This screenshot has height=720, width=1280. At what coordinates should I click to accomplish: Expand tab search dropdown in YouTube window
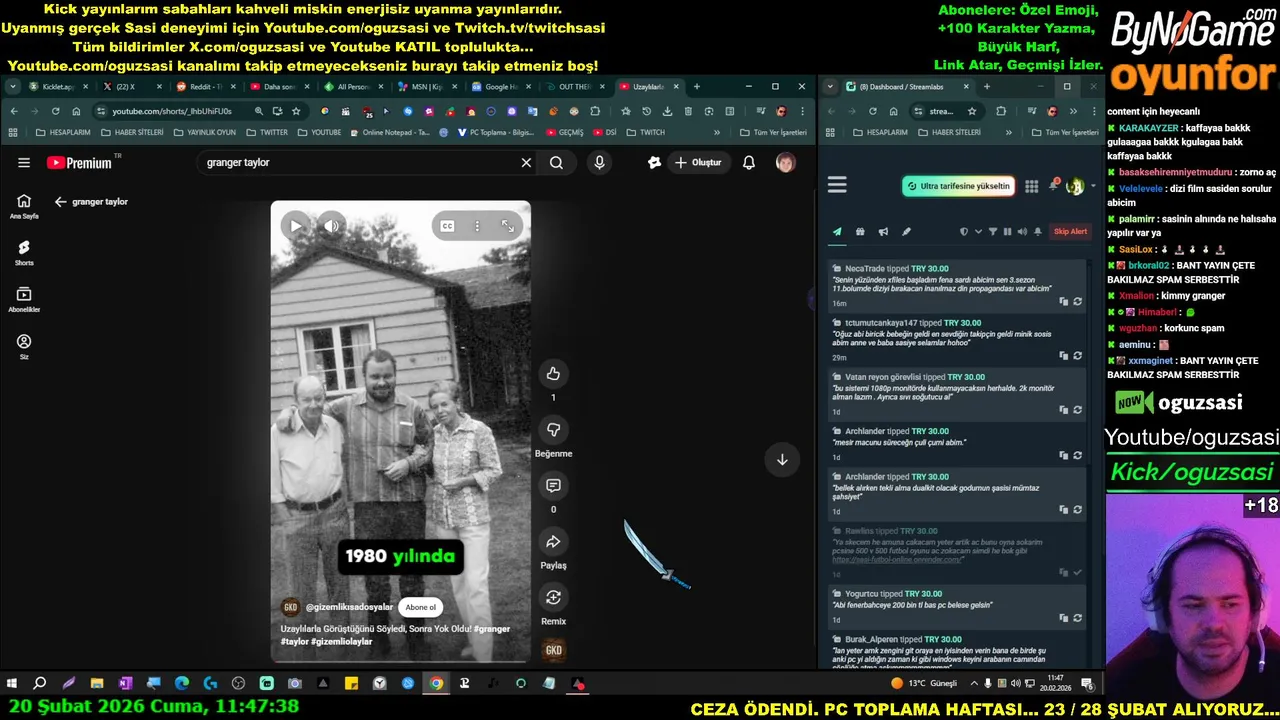click(12, 87)
